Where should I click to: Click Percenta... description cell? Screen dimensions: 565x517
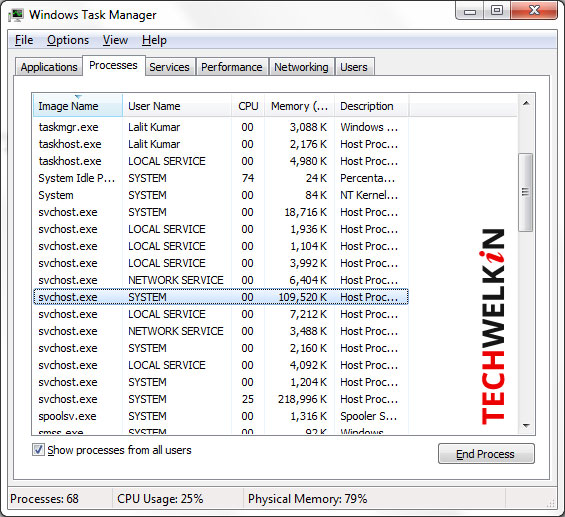point(368,178)
